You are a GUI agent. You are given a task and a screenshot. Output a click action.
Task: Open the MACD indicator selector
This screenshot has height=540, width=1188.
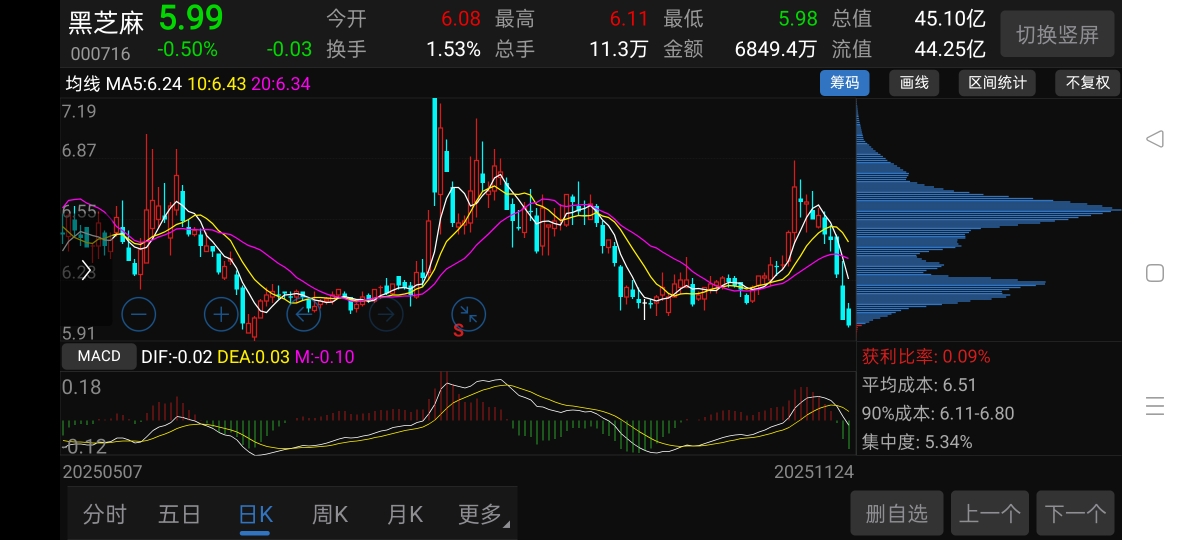(x=99, y=356)
